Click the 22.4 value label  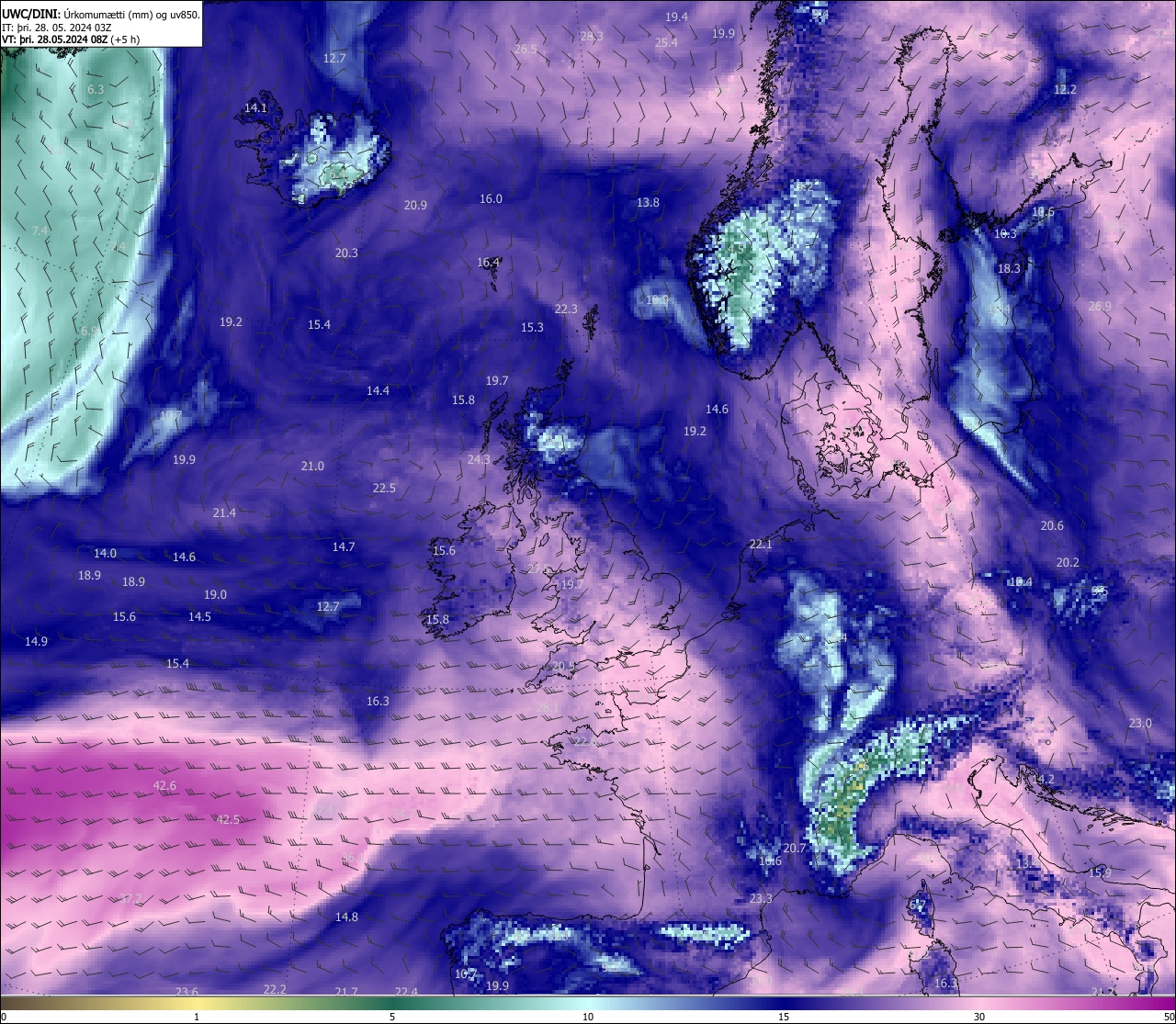[x=406, y=992]
